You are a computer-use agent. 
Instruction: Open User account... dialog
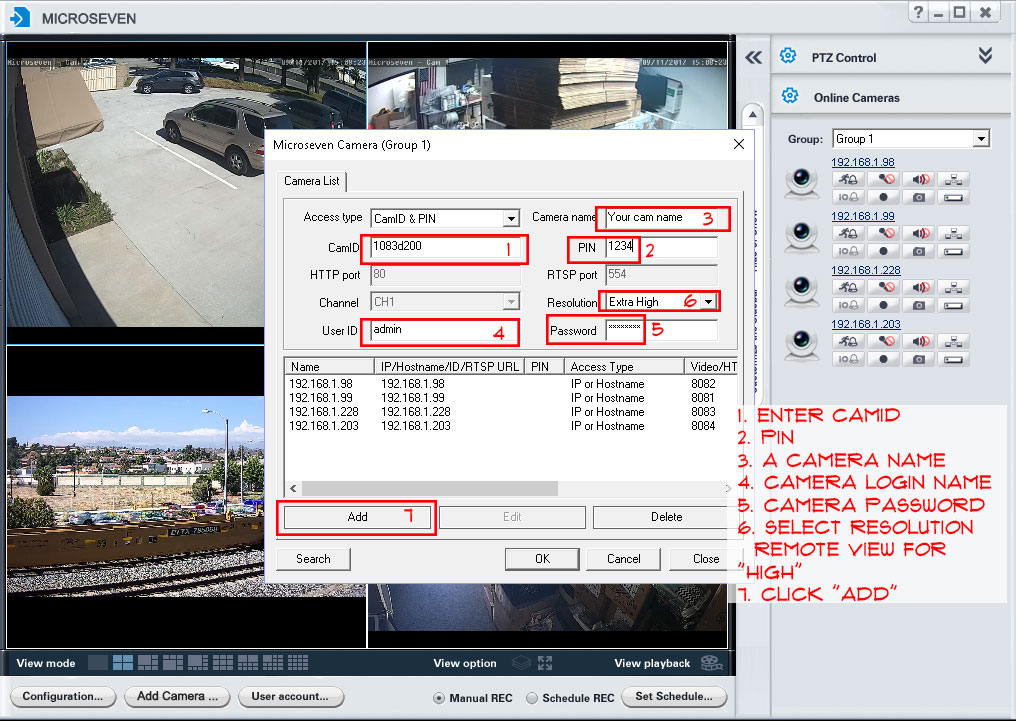click(290, 696)
